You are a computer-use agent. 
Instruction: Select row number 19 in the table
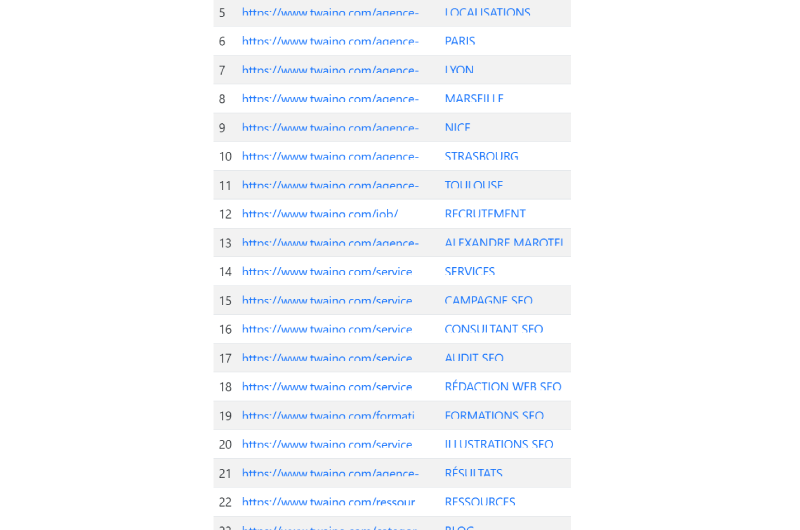coord(226,416)
